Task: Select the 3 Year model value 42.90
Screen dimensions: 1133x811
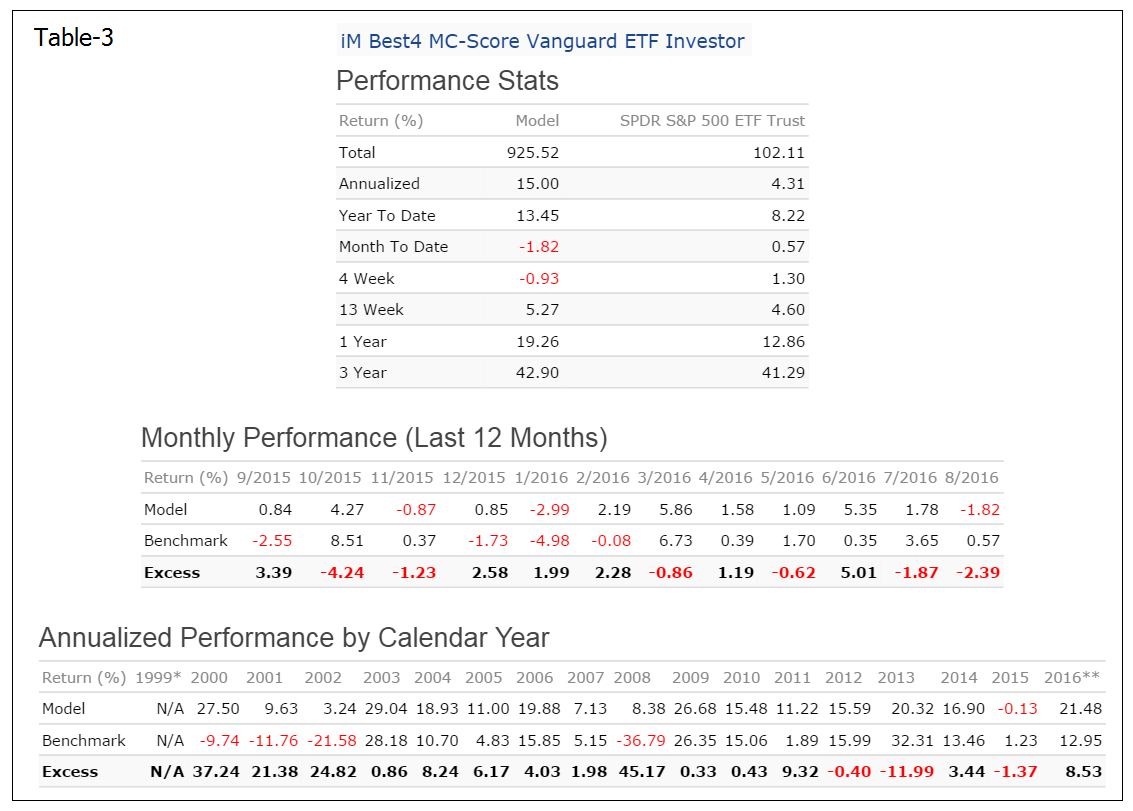Action: (x=538, y=372)
